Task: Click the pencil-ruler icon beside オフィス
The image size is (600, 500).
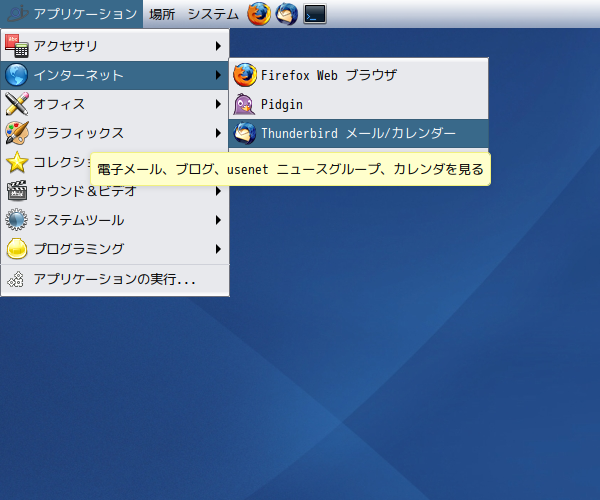Action: (x=16, y=104)
